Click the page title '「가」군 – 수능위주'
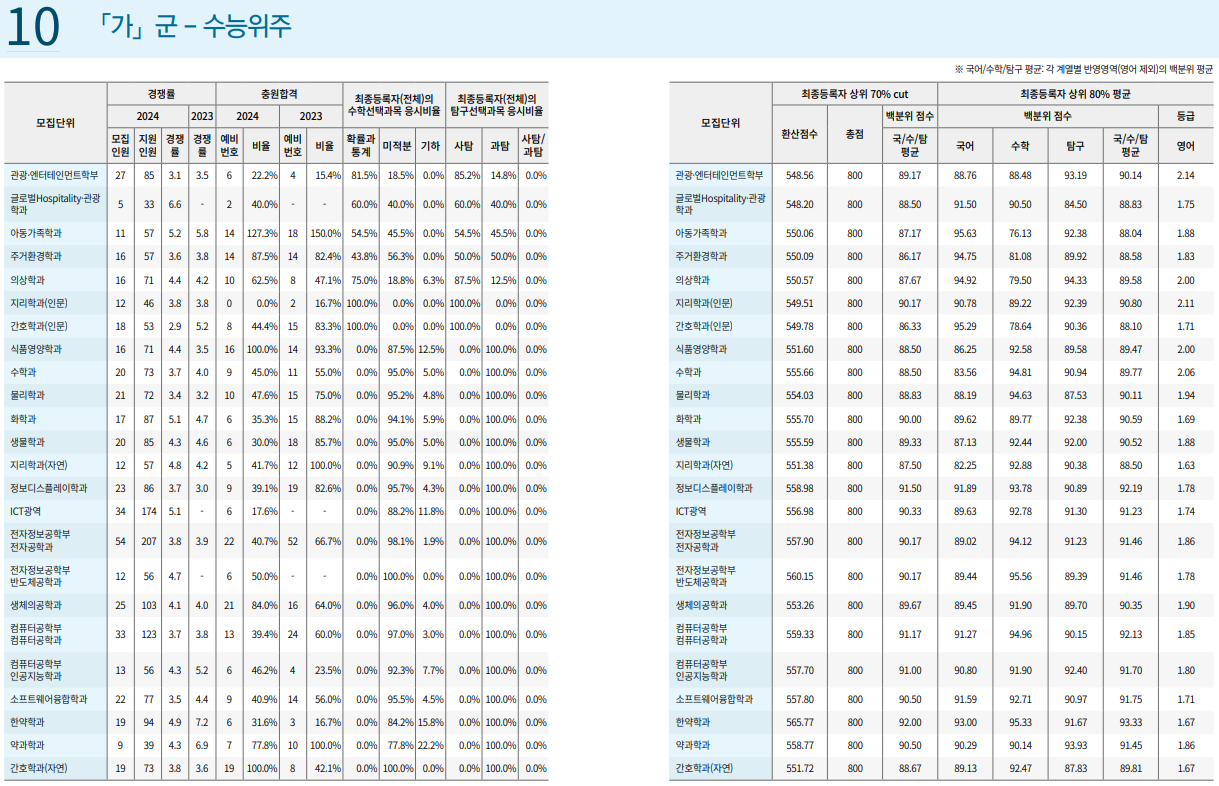Viewport: 1219px width, 786px height. pos(196,26)
